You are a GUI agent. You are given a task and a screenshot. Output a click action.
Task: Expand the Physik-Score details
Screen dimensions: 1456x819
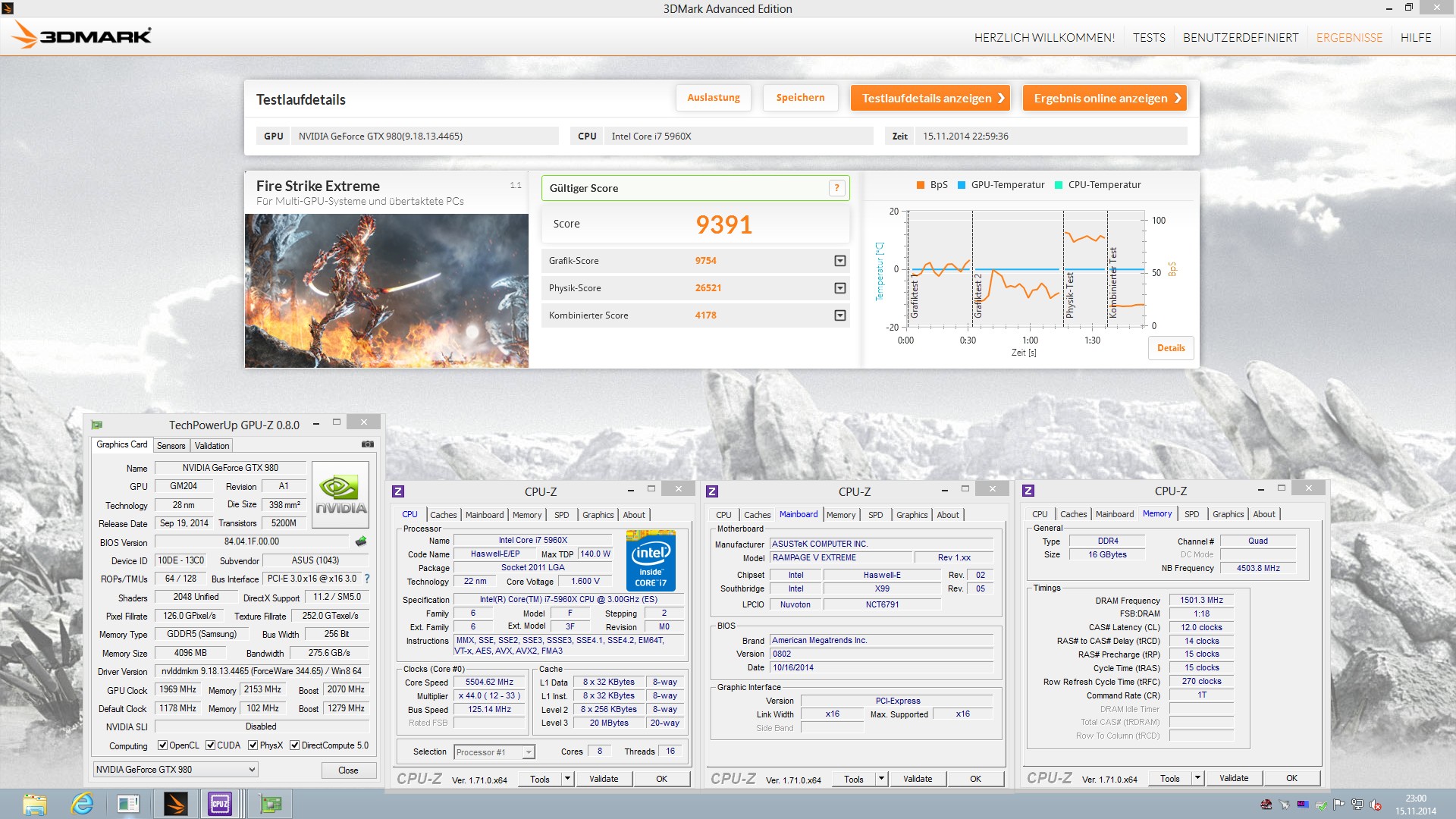[x=840, y=288]
